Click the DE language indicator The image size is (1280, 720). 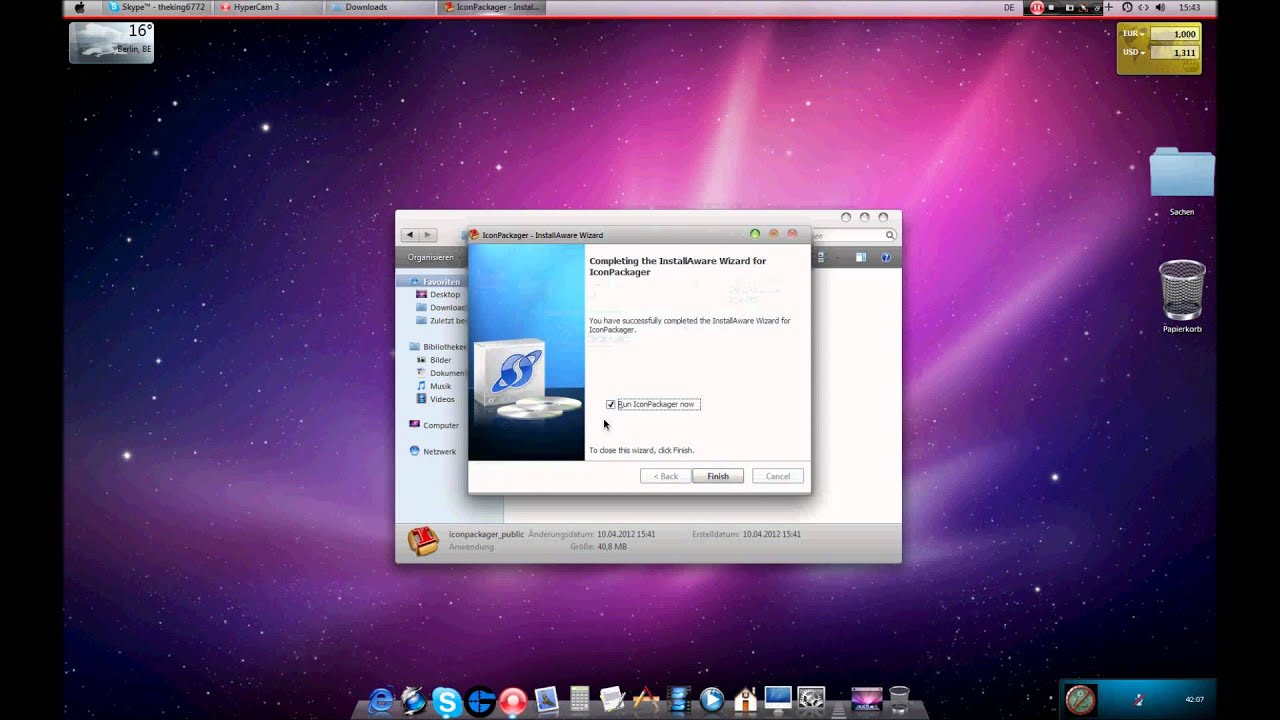pos(1009,7)
